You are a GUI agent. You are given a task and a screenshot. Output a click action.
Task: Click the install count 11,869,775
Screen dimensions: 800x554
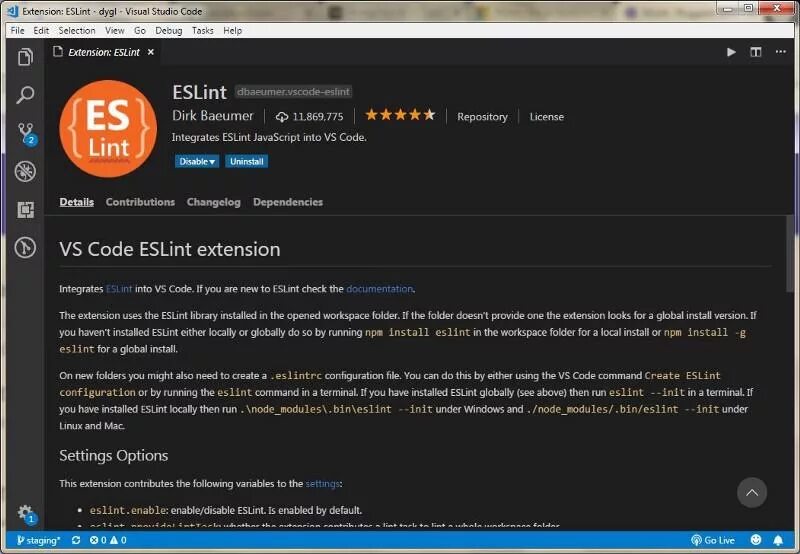310,117
